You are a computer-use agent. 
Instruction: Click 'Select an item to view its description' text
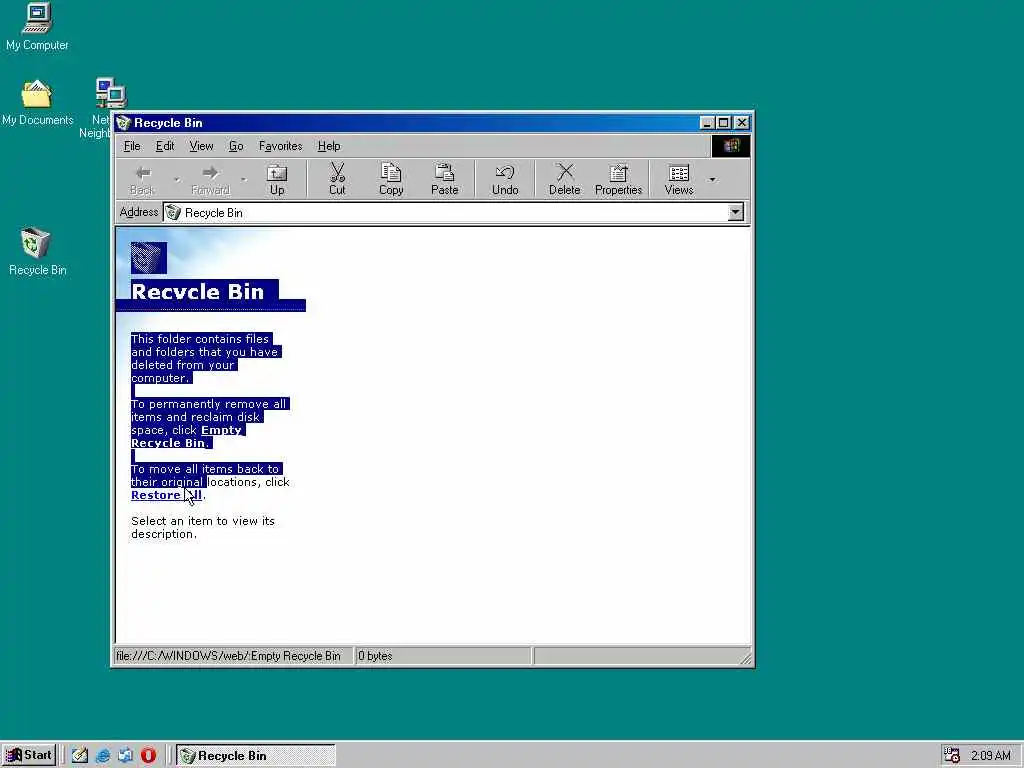[203, 527]
